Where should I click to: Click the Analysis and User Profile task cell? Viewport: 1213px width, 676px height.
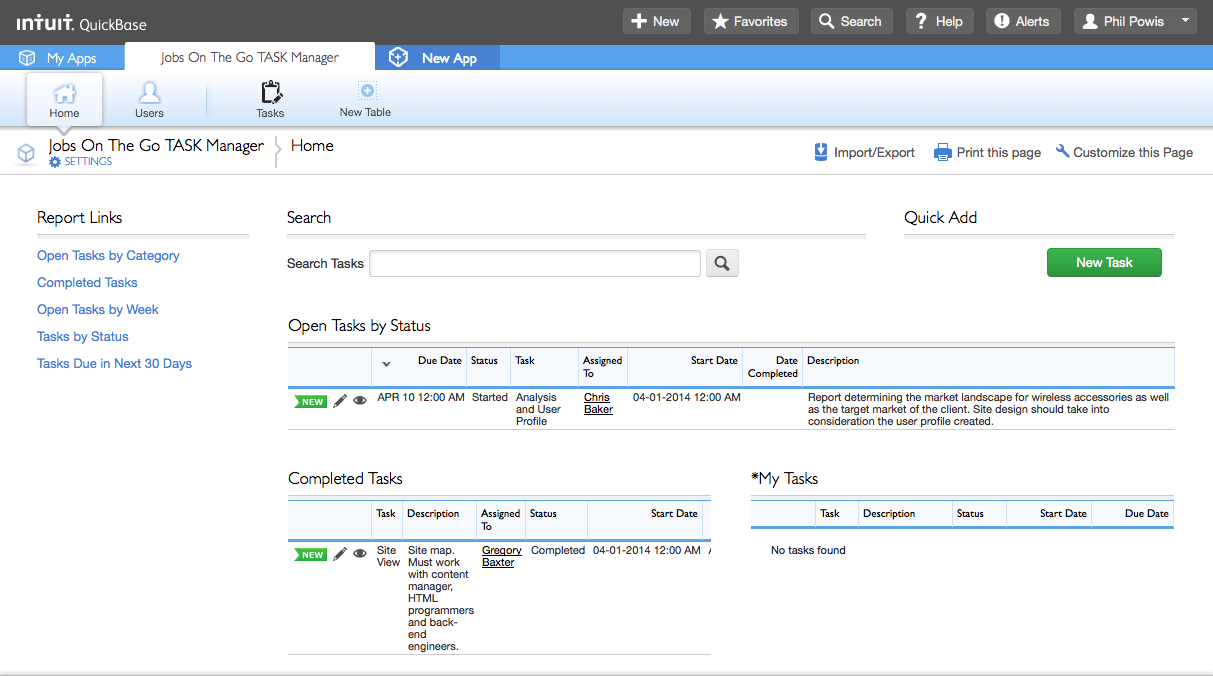[538, 409]
